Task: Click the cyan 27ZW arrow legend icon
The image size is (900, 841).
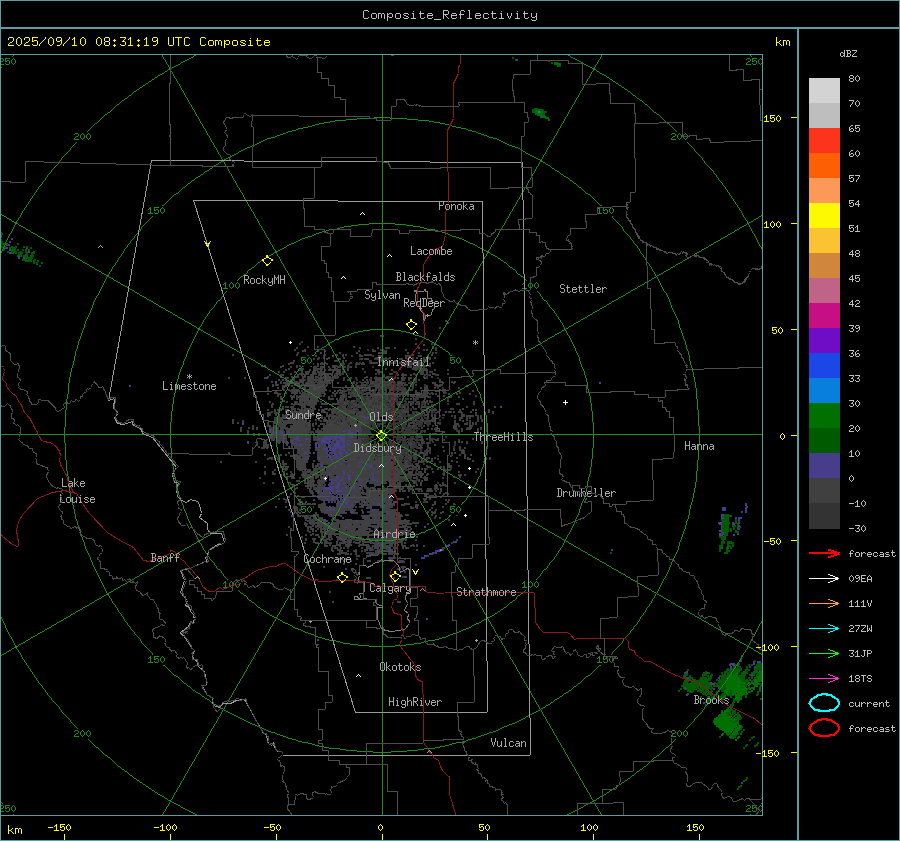Action: [824, 629]
